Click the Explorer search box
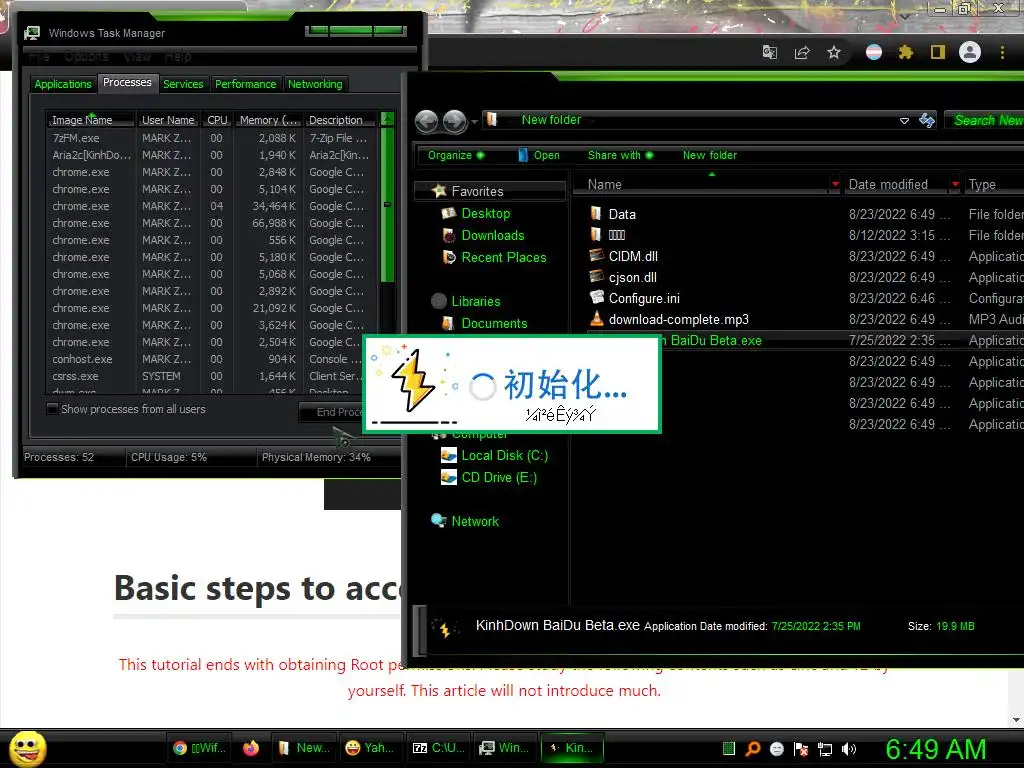Viewport: 1024px width, 768px height. 986,120
